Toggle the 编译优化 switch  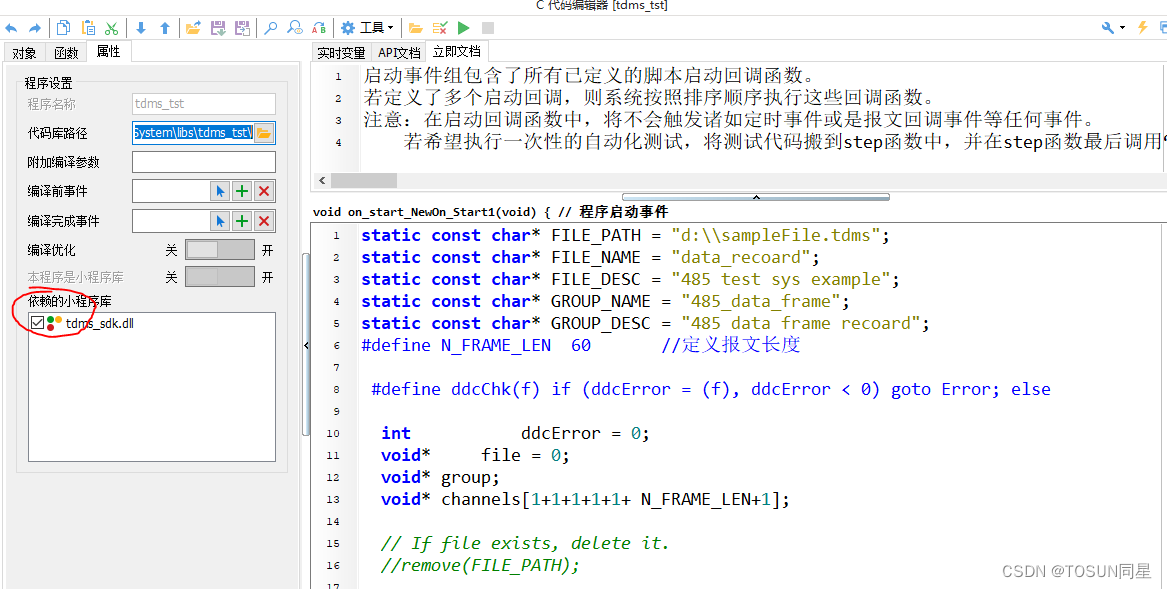220,249
